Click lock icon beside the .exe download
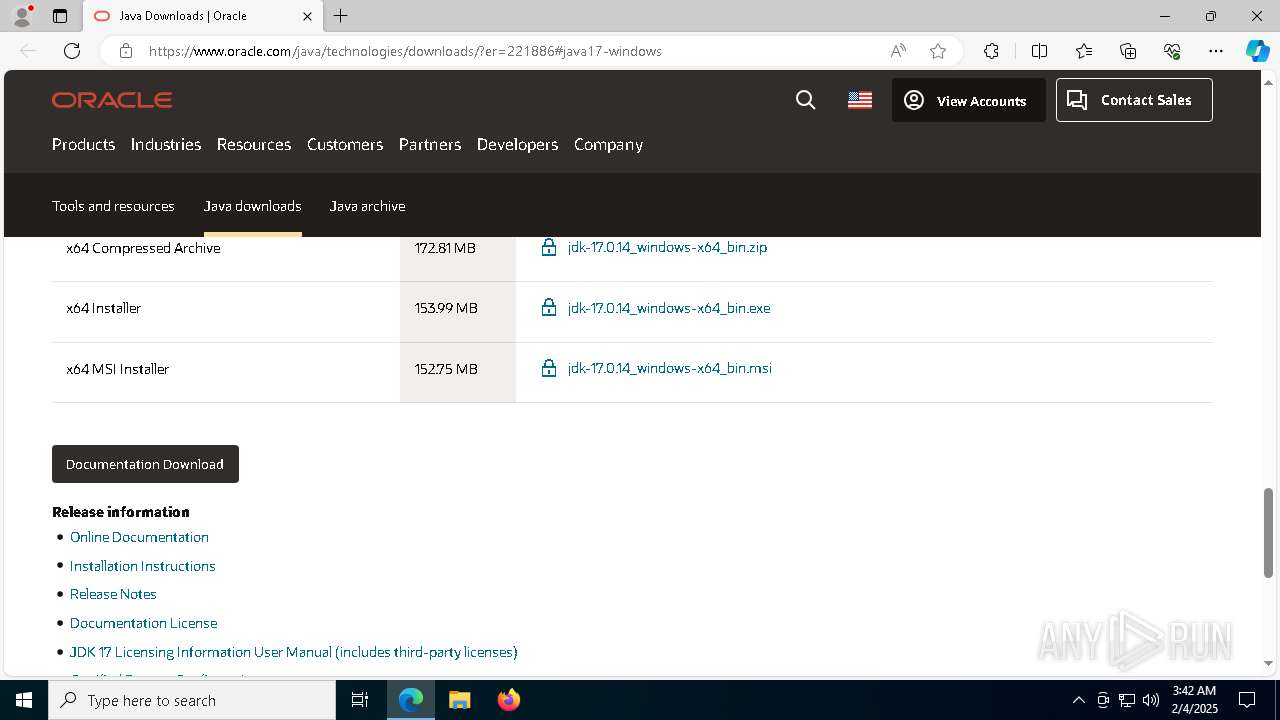 pos(549,308)
